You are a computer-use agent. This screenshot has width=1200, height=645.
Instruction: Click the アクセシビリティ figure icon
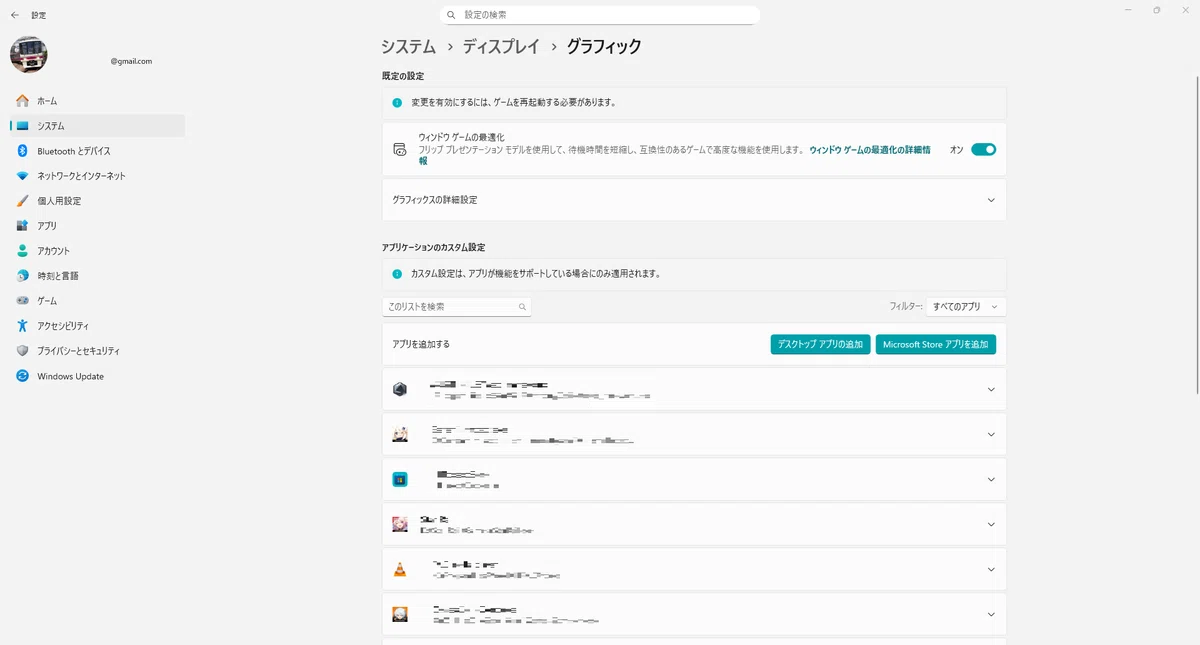click(22, 326)
